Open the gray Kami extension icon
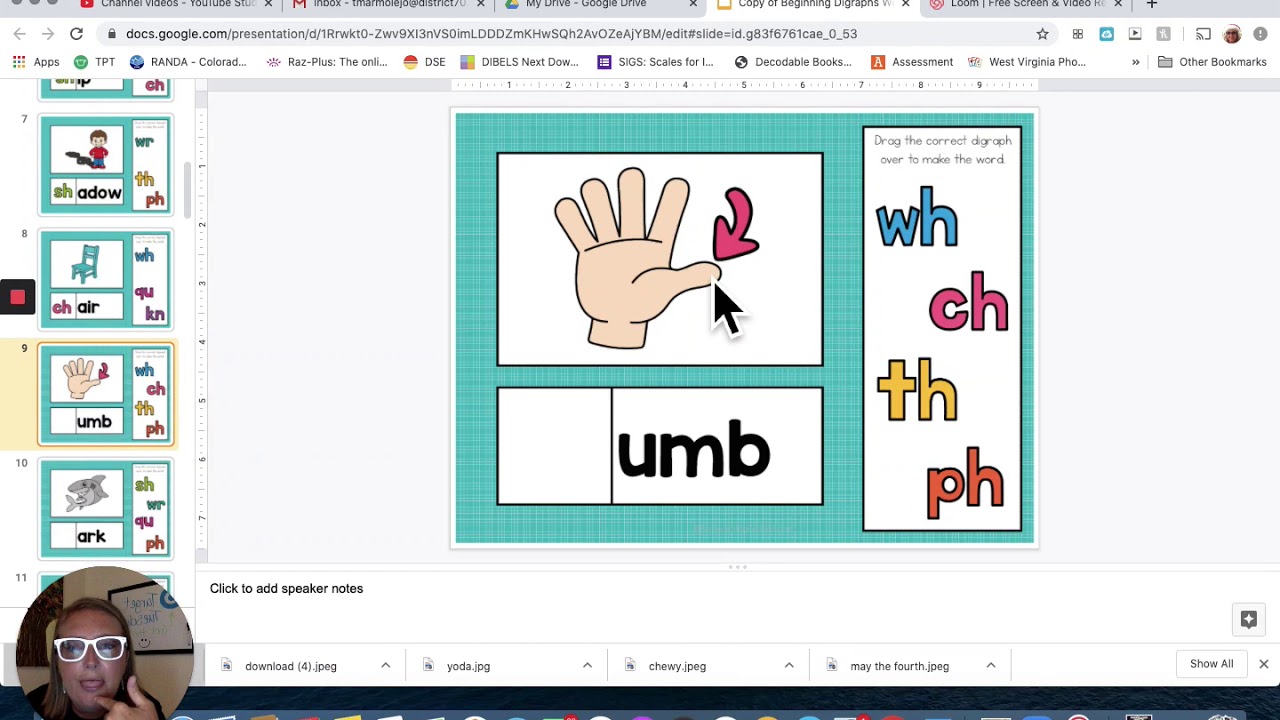 coord(1163,34)
